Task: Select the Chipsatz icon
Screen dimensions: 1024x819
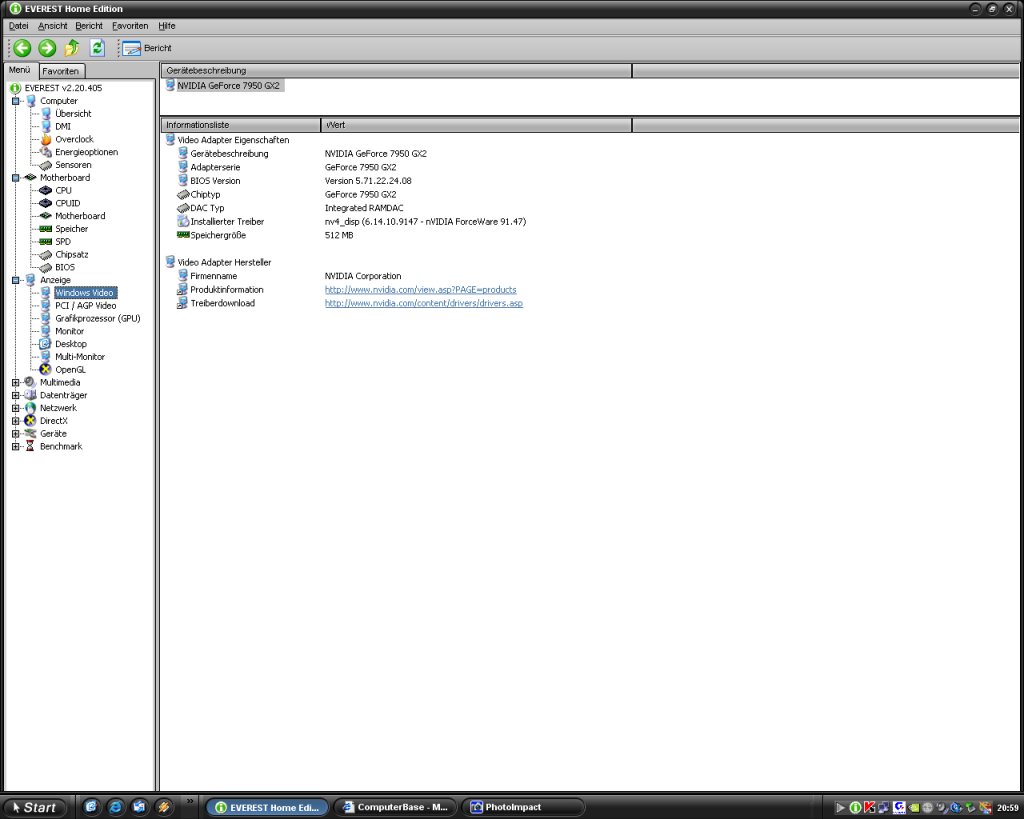Action: pyautogui.click(x=46, y=255)
